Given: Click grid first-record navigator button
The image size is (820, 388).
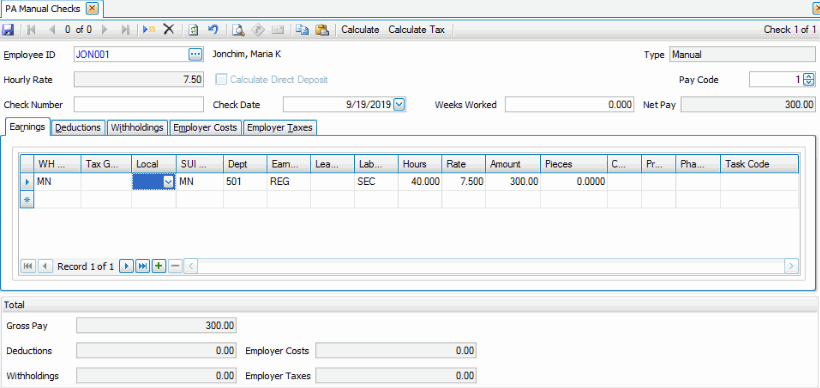Looking at the screenshot, I should point(28,266).
